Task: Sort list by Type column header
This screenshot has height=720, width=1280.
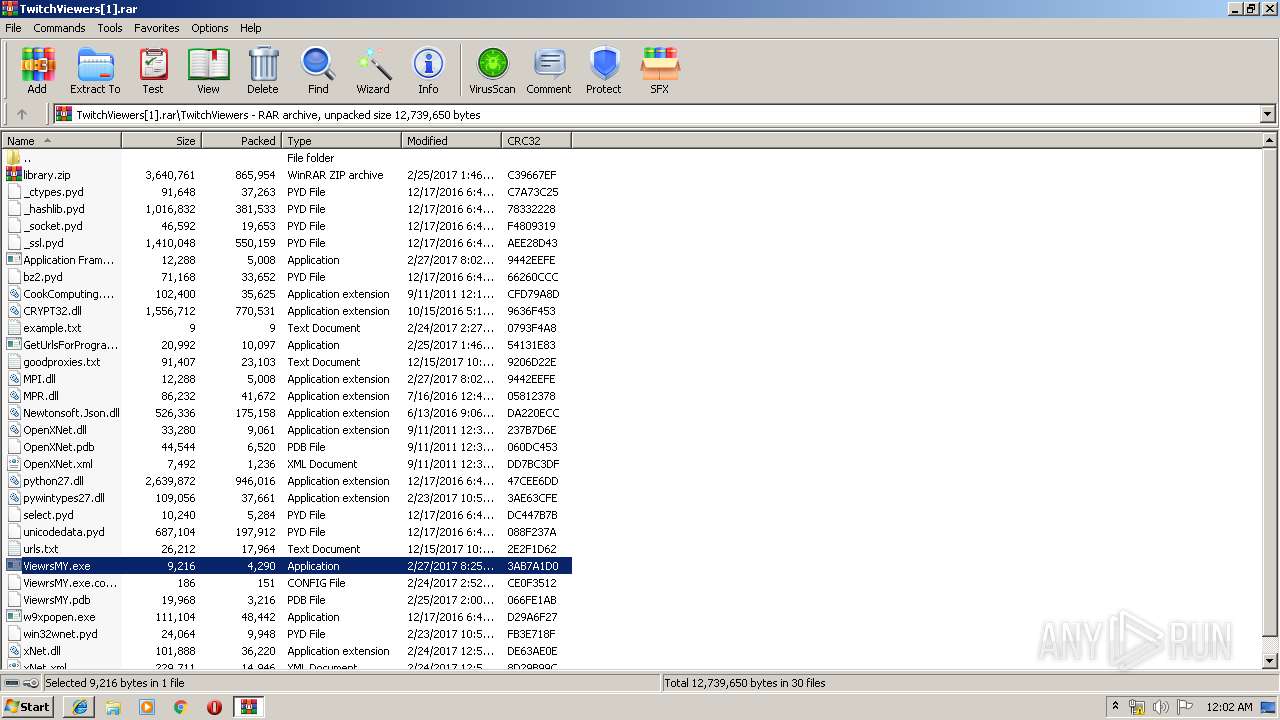Action: 341,141
